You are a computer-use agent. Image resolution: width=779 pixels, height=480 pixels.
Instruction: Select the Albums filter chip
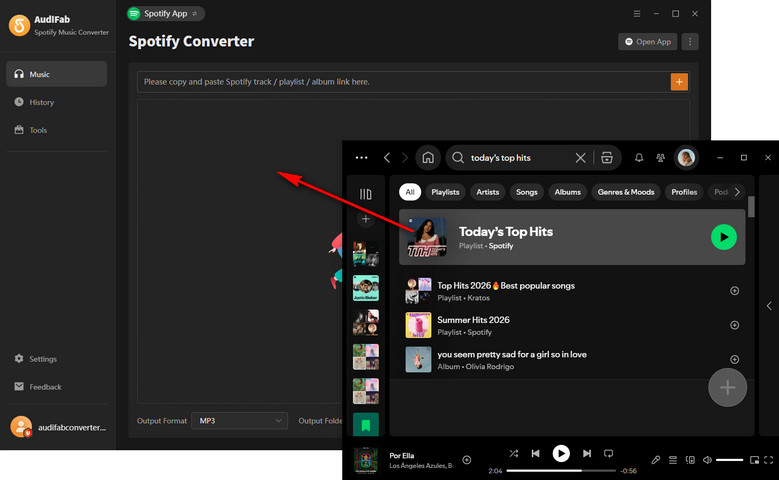(x=567, y=192)
